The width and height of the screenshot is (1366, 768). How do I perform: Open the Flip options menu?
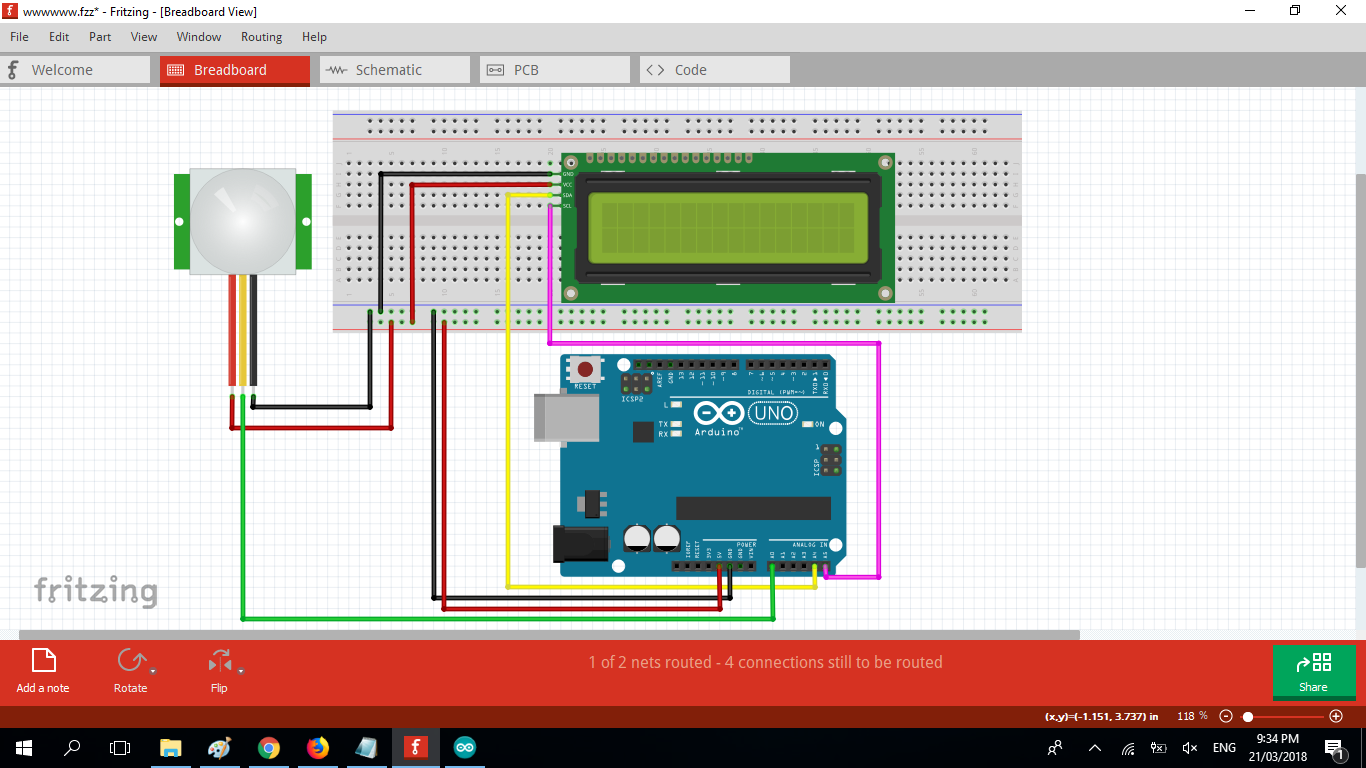[241, 671]
